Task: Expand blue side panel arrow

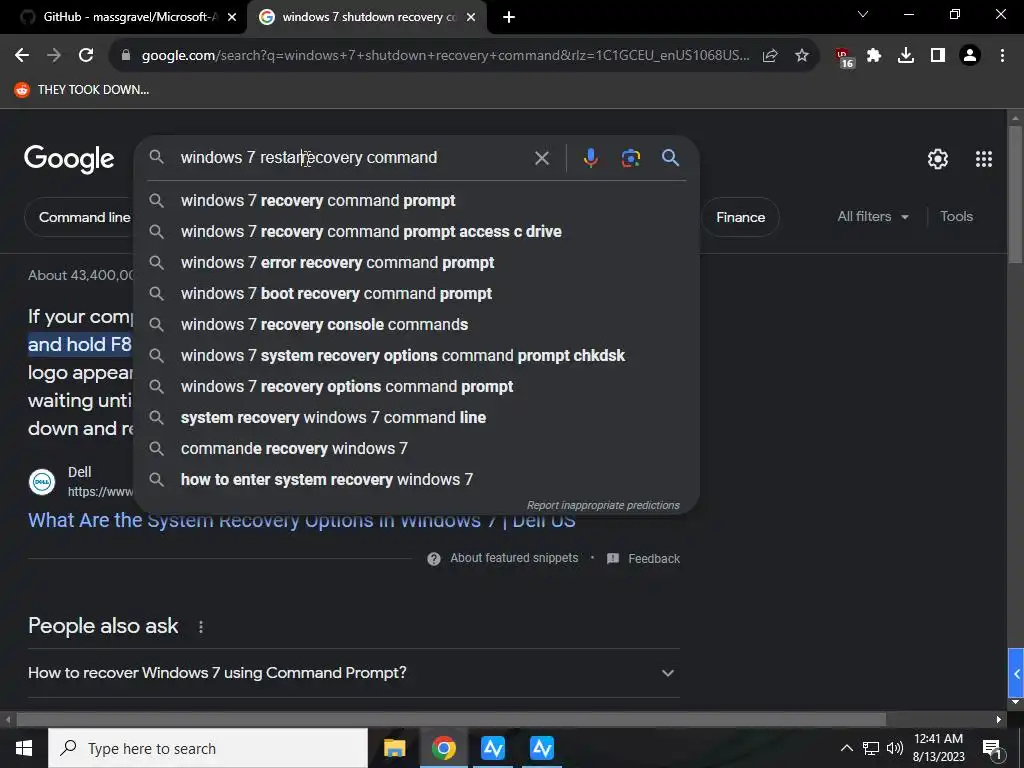Action: pos(1016,673)
